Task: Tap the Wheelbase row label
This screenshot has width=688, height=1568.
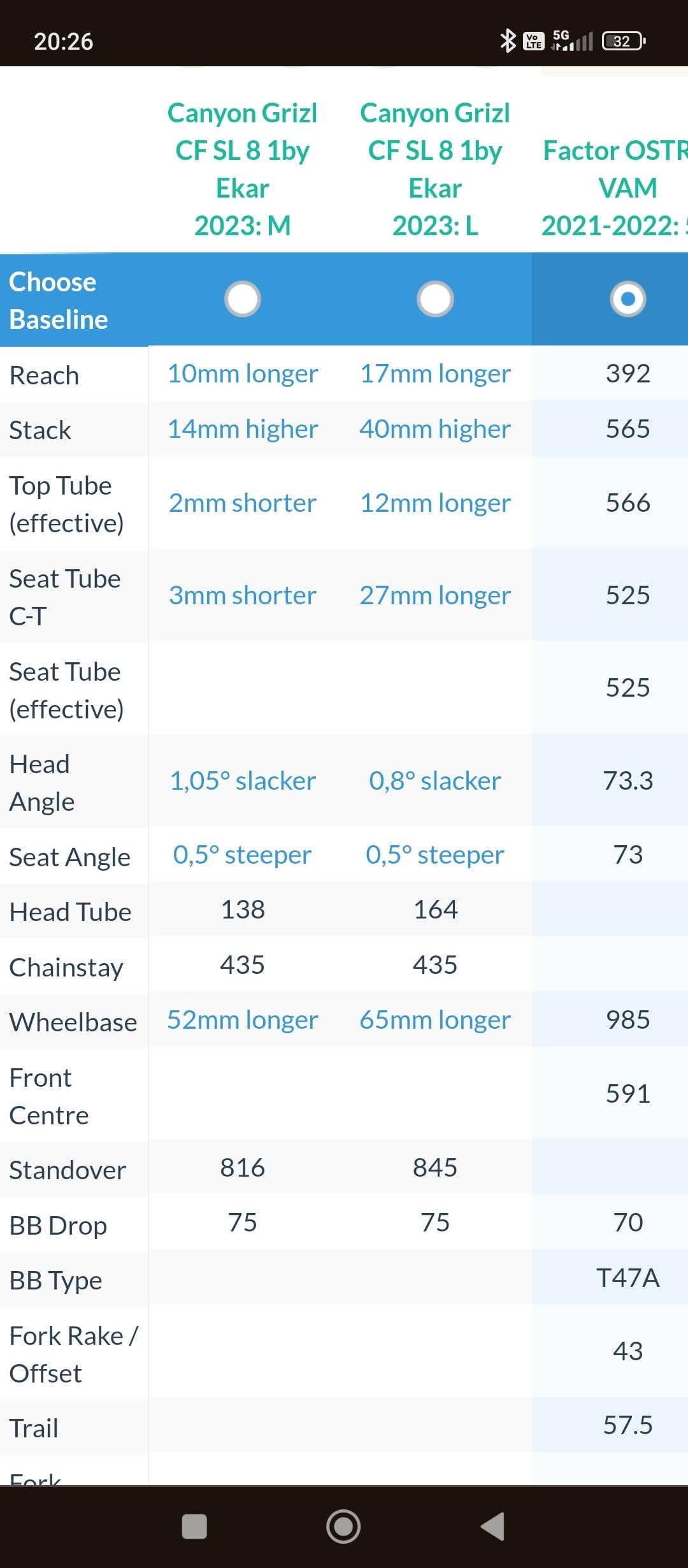Action: (73, 1022)
